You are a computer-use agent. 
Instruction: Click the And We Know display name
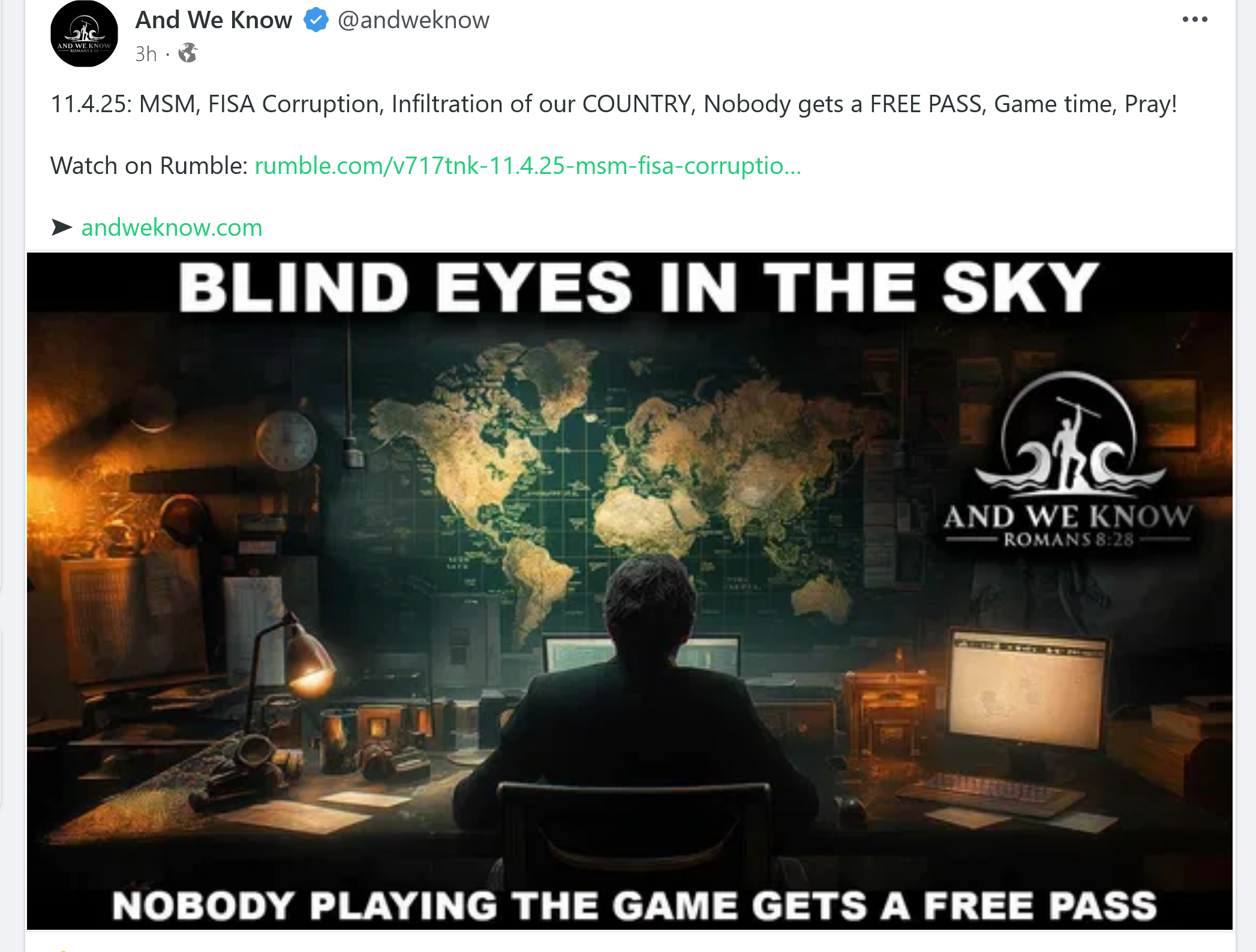pos(214,20)
